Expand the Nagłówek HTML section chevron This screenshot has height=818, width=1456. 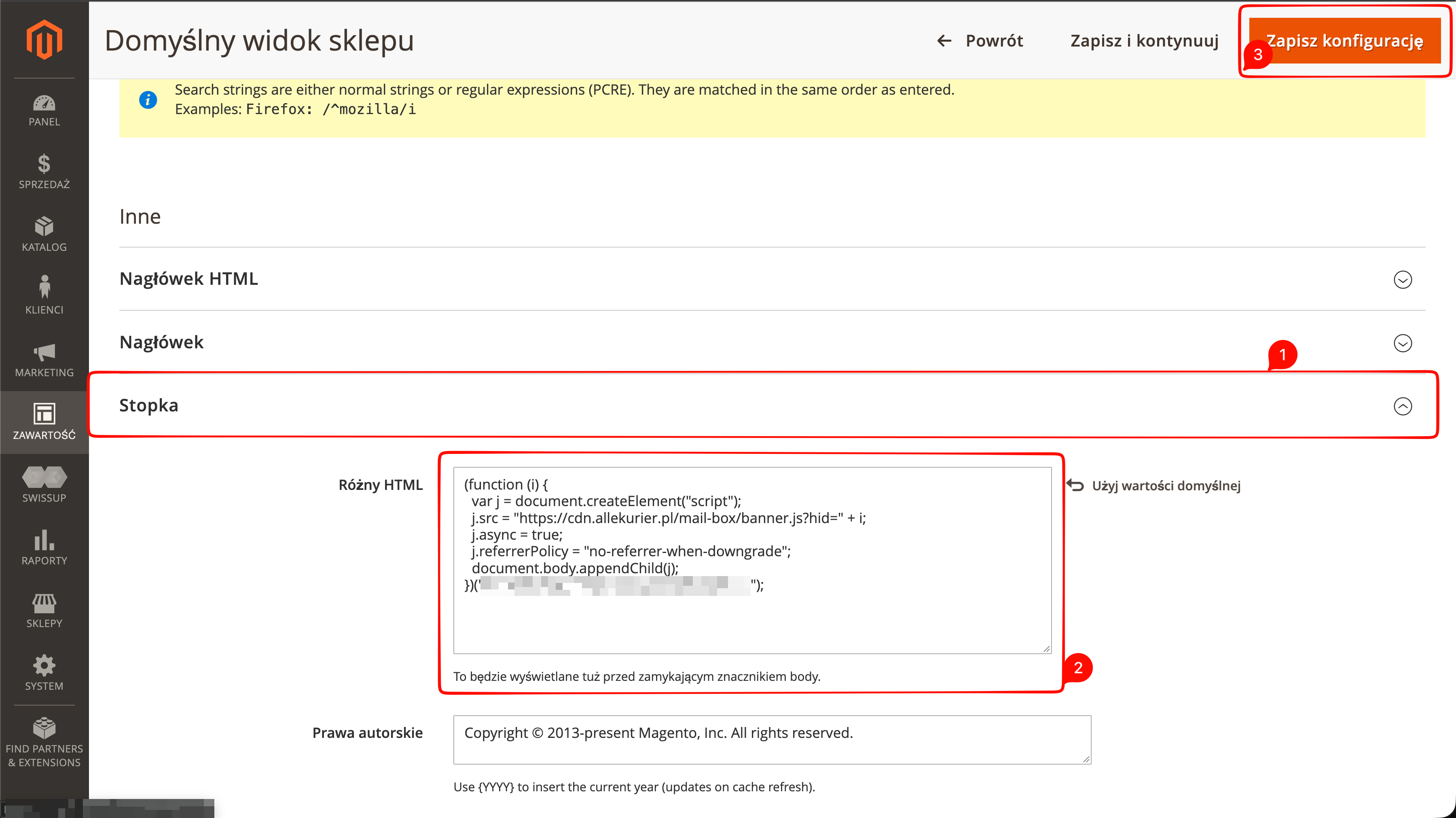1402,279
